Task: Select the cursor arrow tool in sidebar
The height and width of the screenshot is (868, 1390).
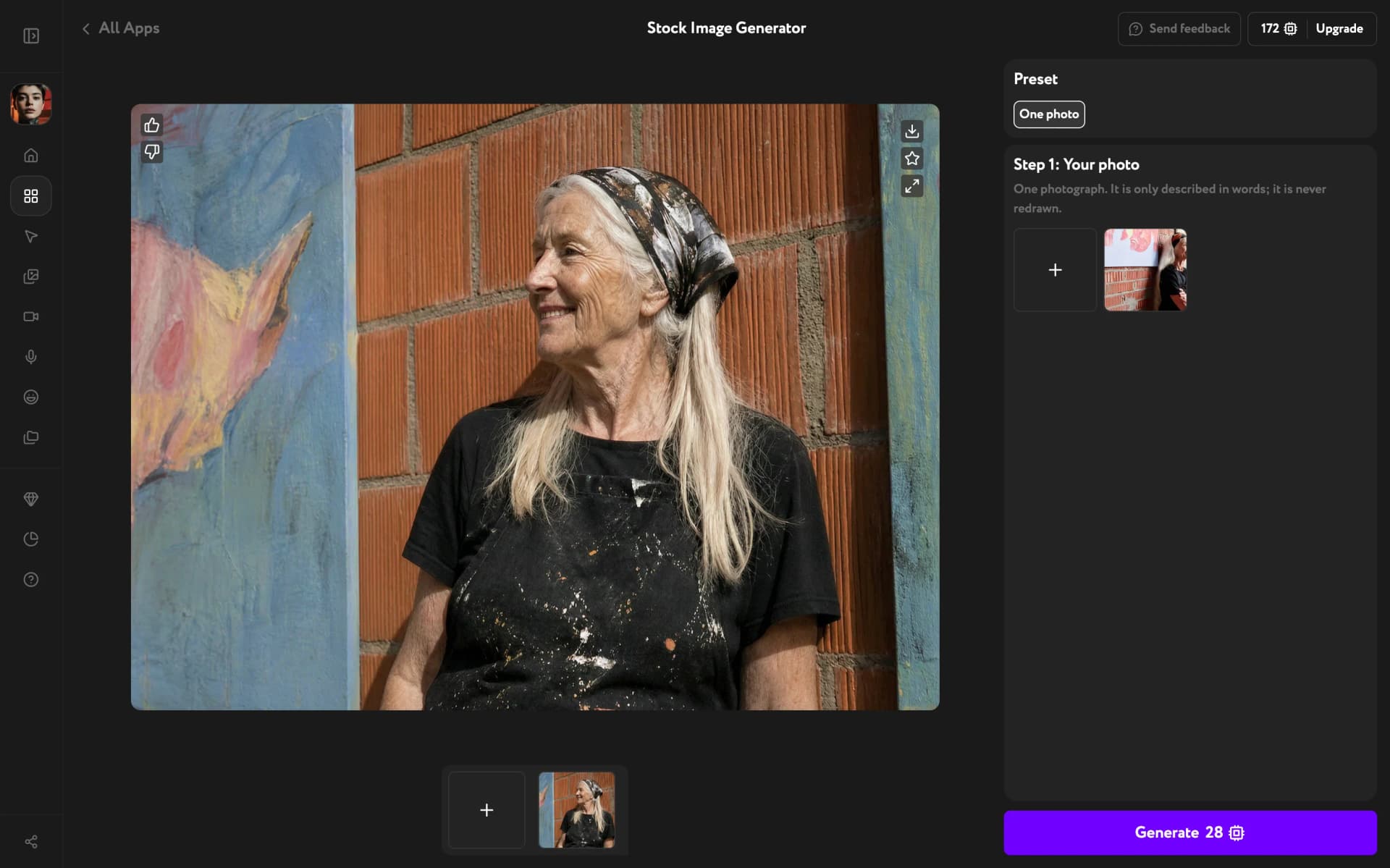Action: click(x=31, y=236)
